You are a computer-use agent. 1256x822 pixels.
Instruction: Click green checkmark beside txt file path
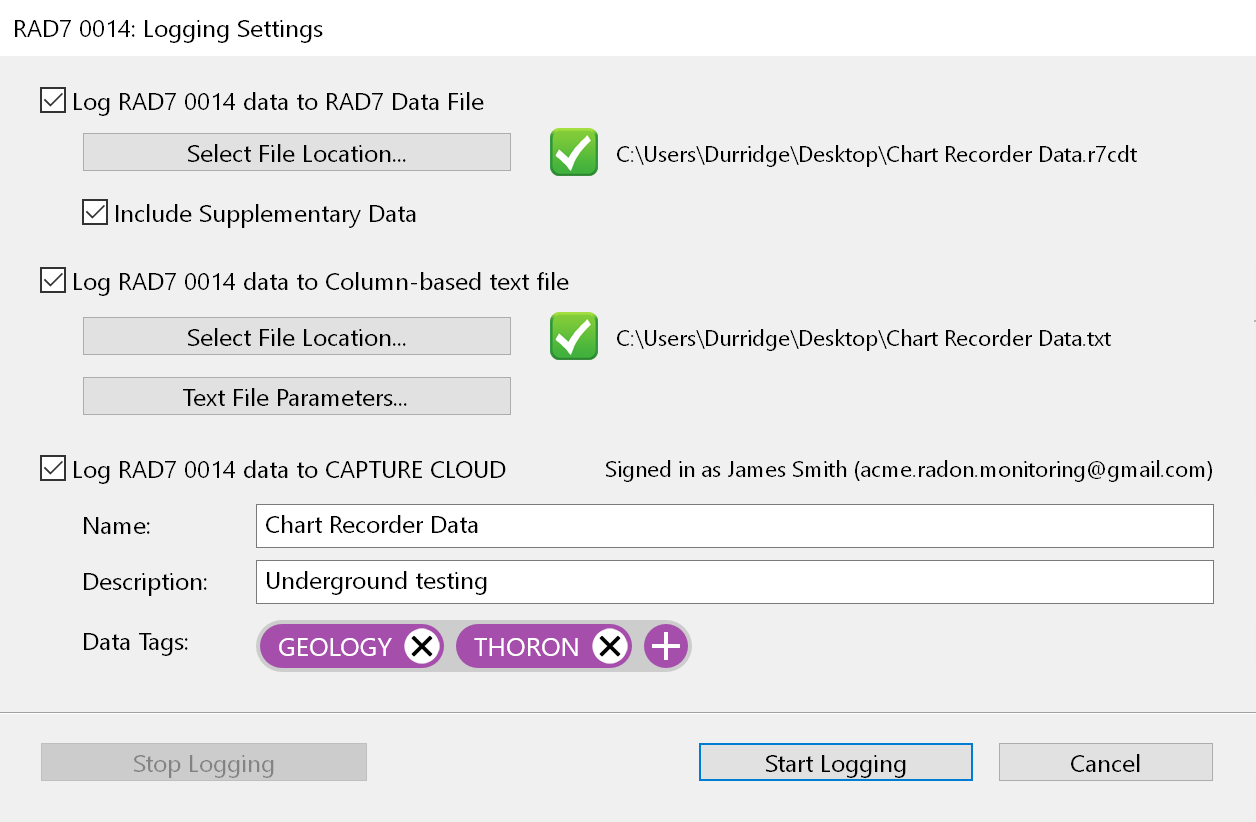pyautogui.click(x=574, y=337)
